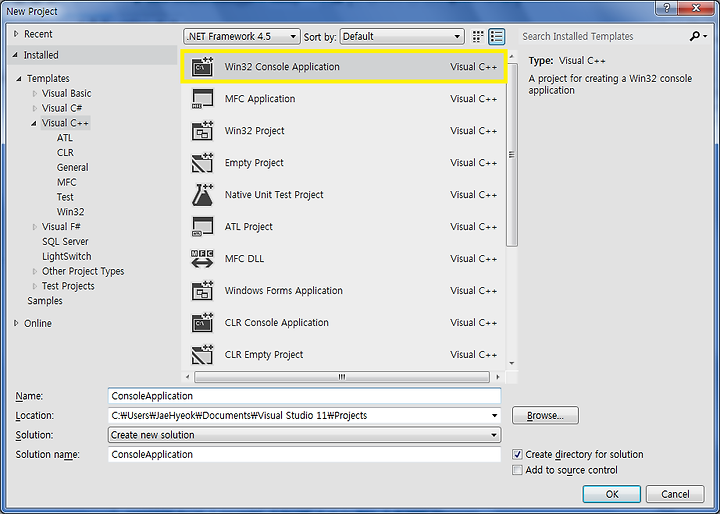Switch to small icons view
Image resolution: width=720 pixels, height=514 pixels.
[478, 36]
